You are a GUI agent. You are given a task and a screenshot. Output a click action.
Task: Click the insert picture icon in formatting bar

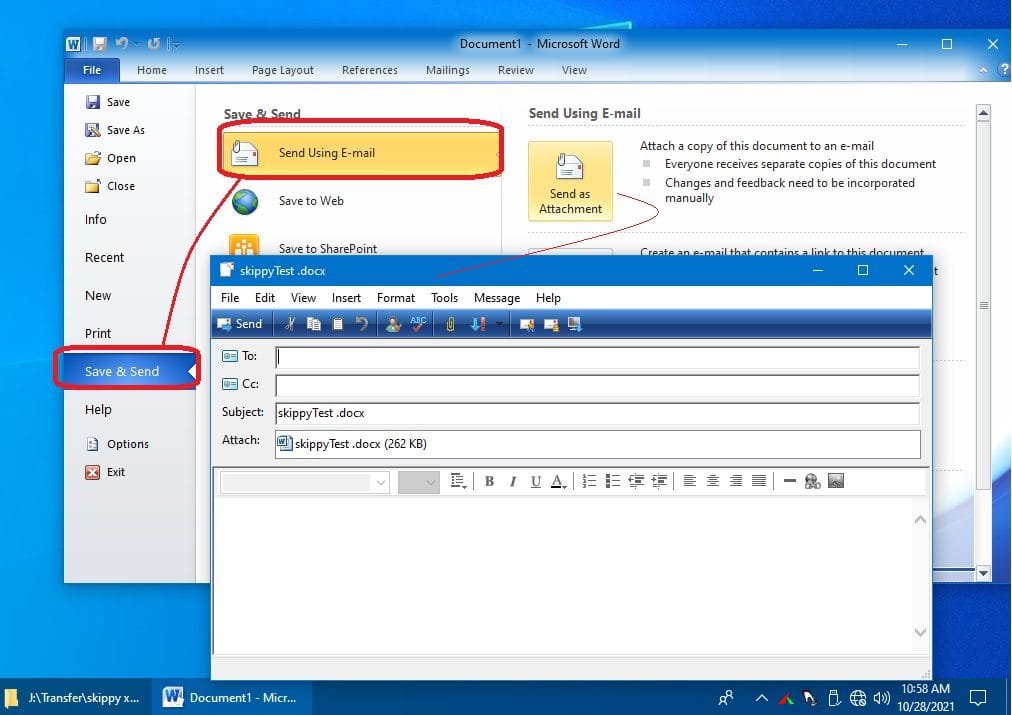[x=836, y=481]
